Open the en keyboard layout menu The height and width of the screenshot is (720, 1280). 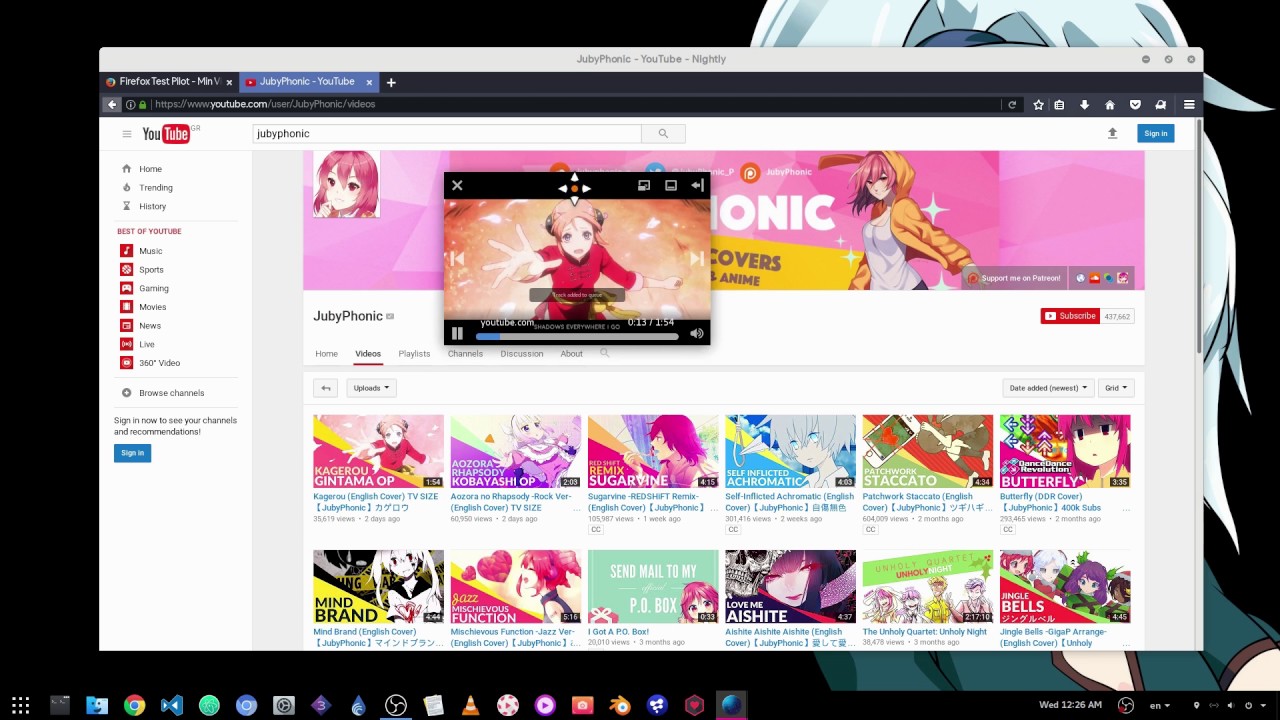point(1160,705)
